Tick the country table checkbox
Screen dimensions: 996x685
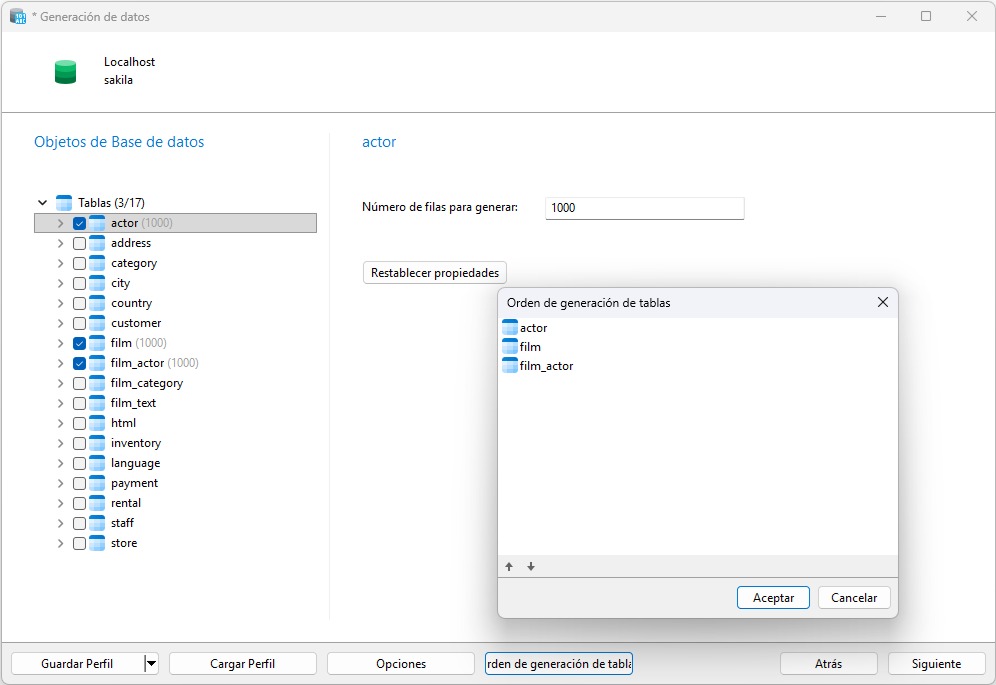[x=79, y=303]
